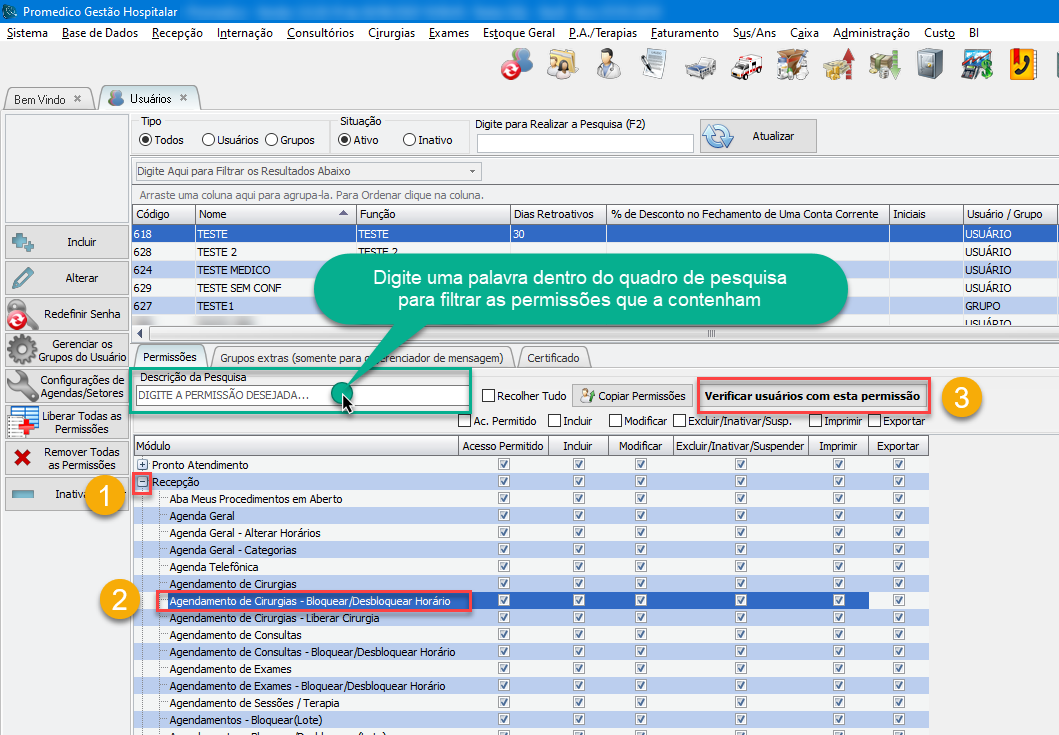The image size is (1059, 735).
Task: Open the Faturamento menu
Action: (x=684, y=33)
